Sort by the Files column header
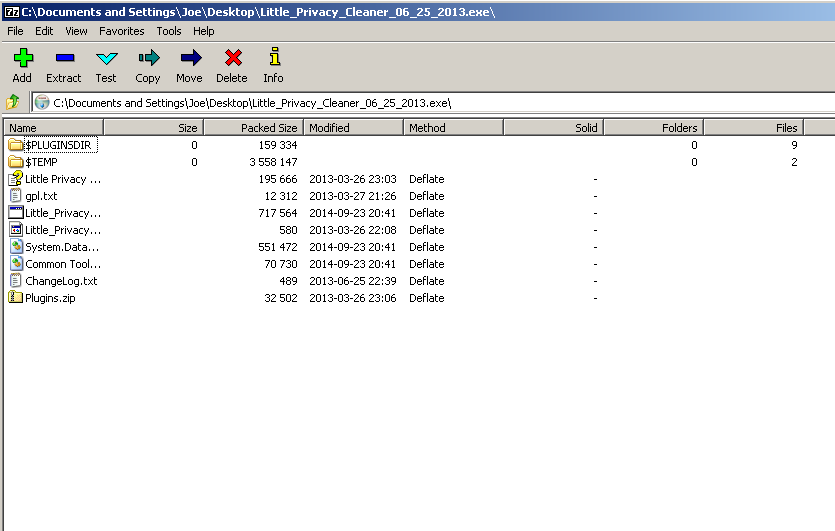 pos(754,128)
